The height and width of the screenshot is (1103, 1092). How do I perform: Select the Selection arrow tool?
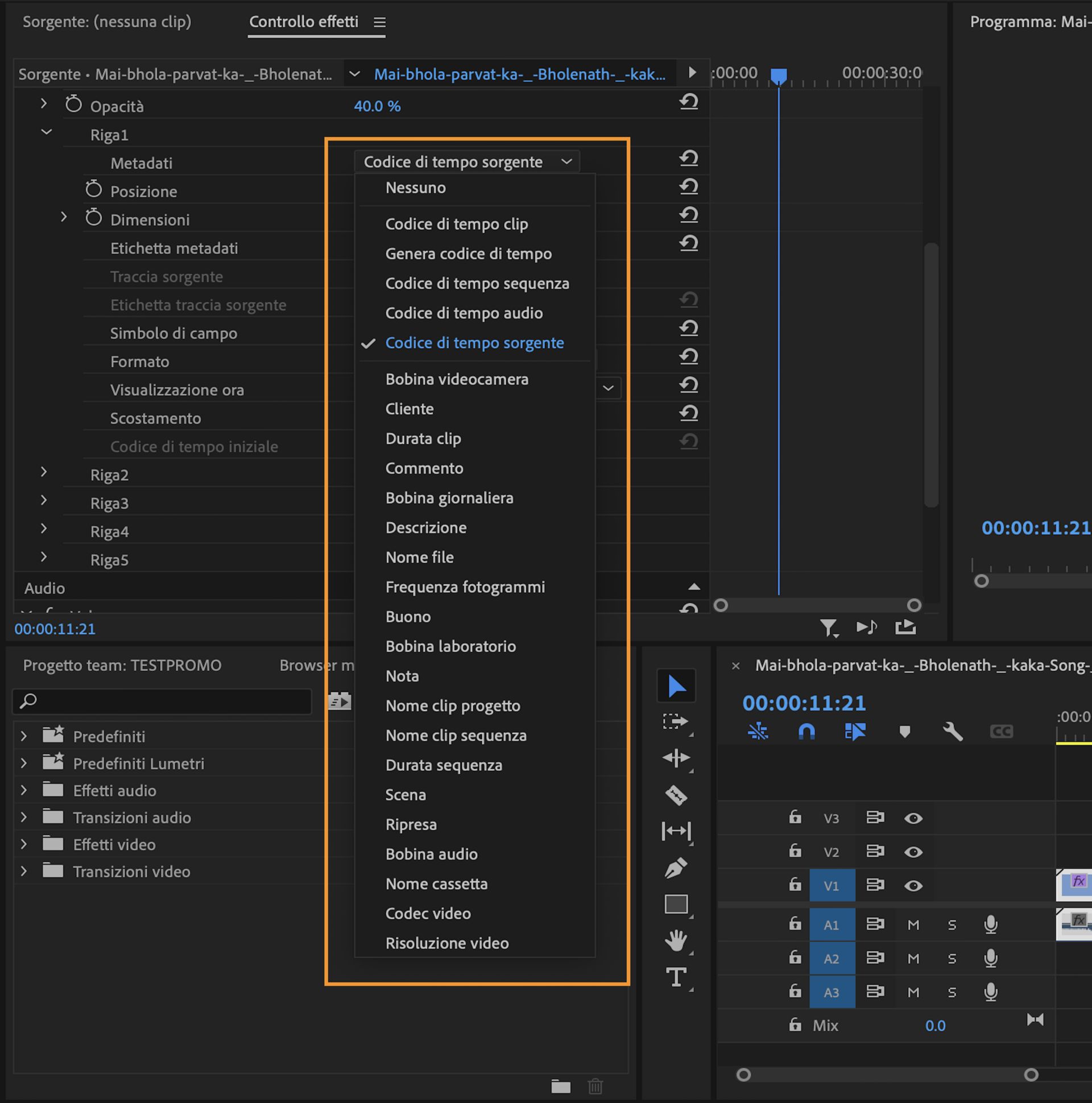[x=676, y=685]
